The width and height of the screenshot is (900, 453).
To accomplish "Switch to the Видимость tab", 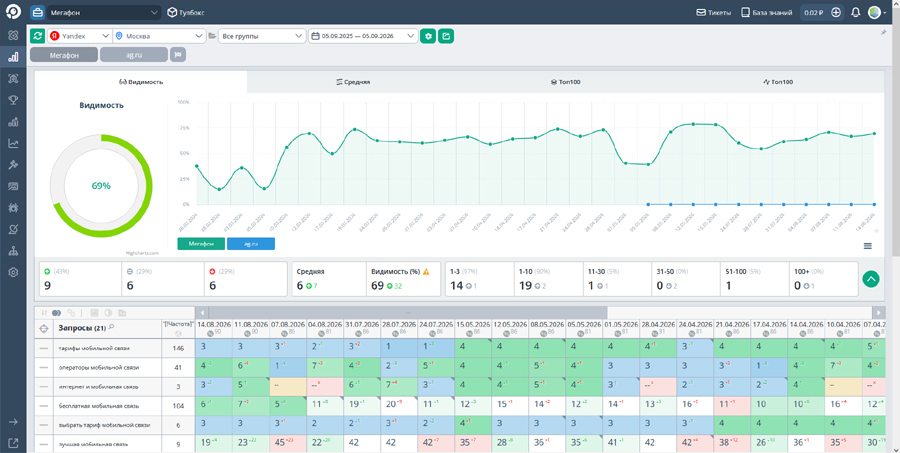I will coord(141,82).
